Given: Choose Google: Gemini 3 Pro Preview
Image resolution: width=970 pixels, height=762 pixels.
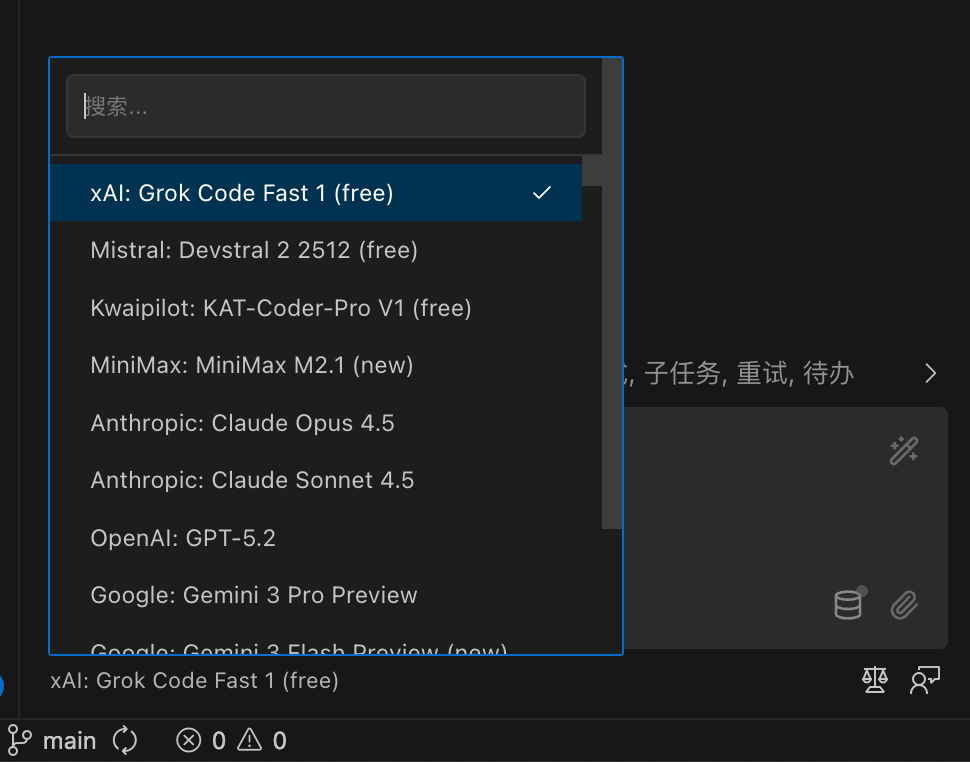Looking at the screenshot, I should 315,595.
